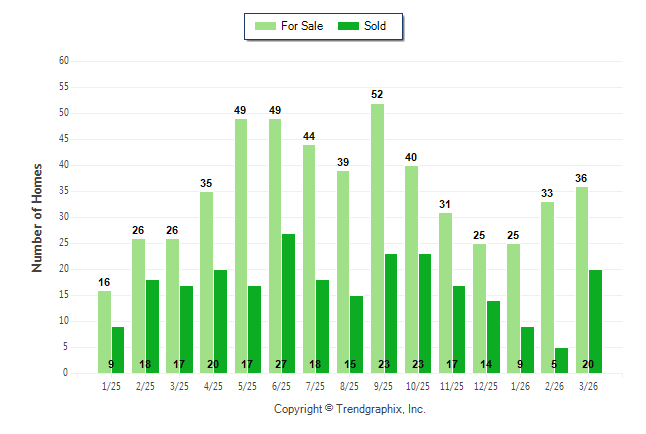Image resolution: width=646 pixels, height=434 pixels.
Task: Click the 9/25 For Sale bar
Action: coord(377,238)
